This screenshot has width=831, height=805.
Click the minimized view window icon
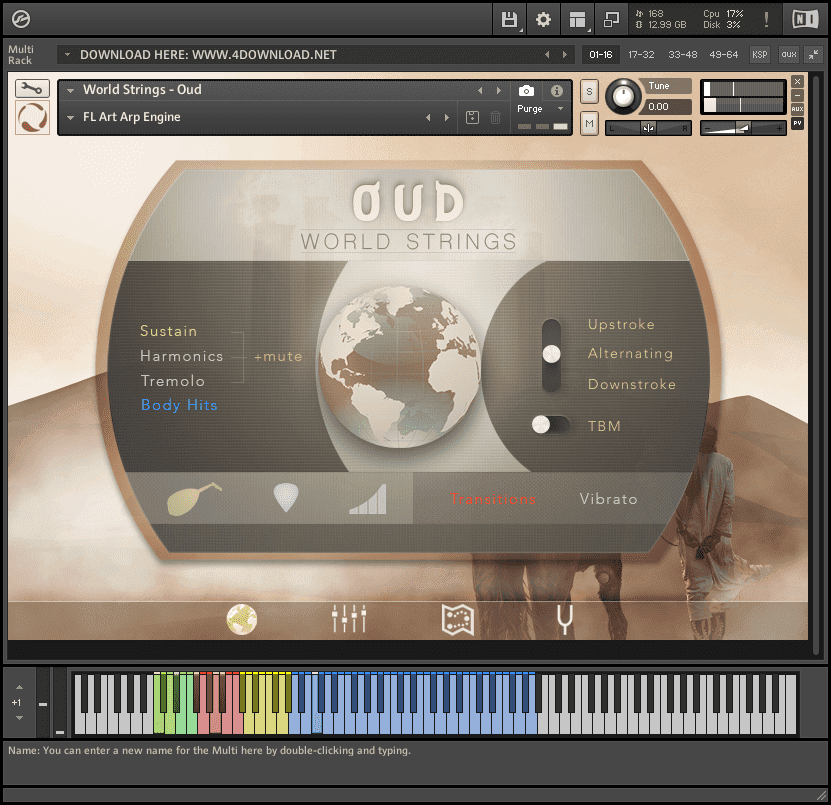[x=611, y=20]
